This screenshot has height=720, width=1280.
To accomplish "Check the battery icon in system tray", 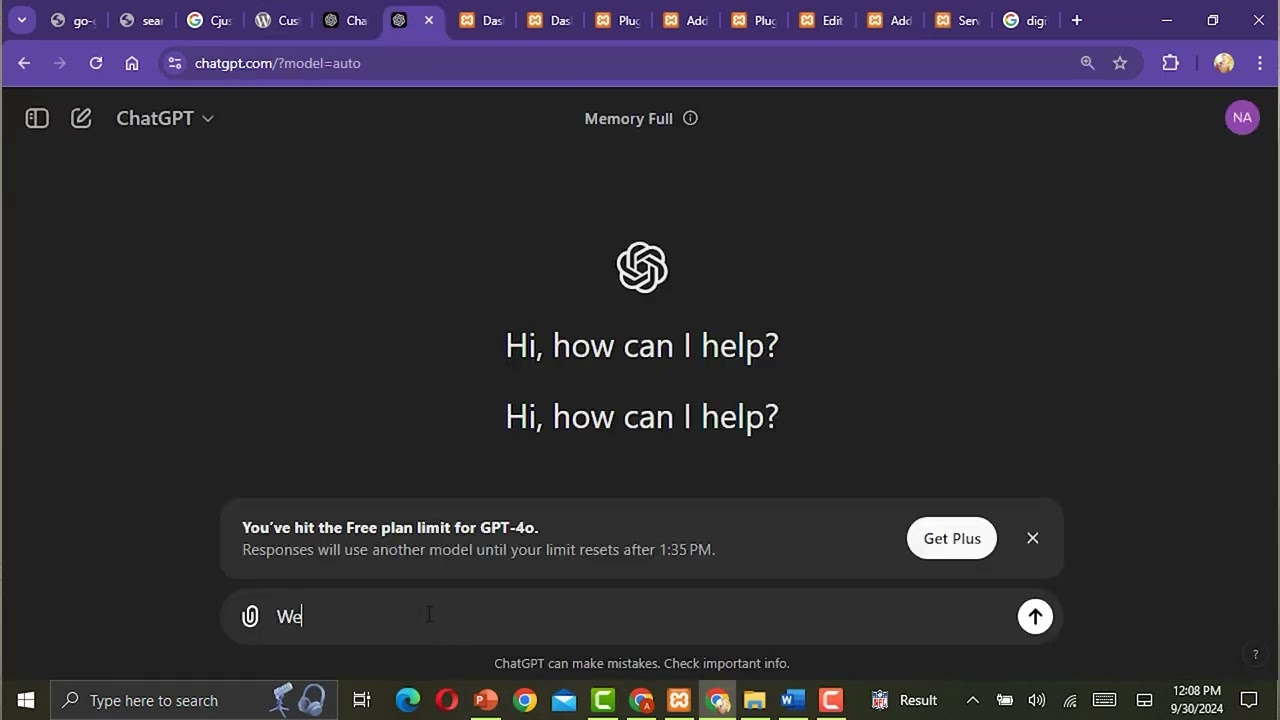I will pyautogui.click(x=1005, y=700).
